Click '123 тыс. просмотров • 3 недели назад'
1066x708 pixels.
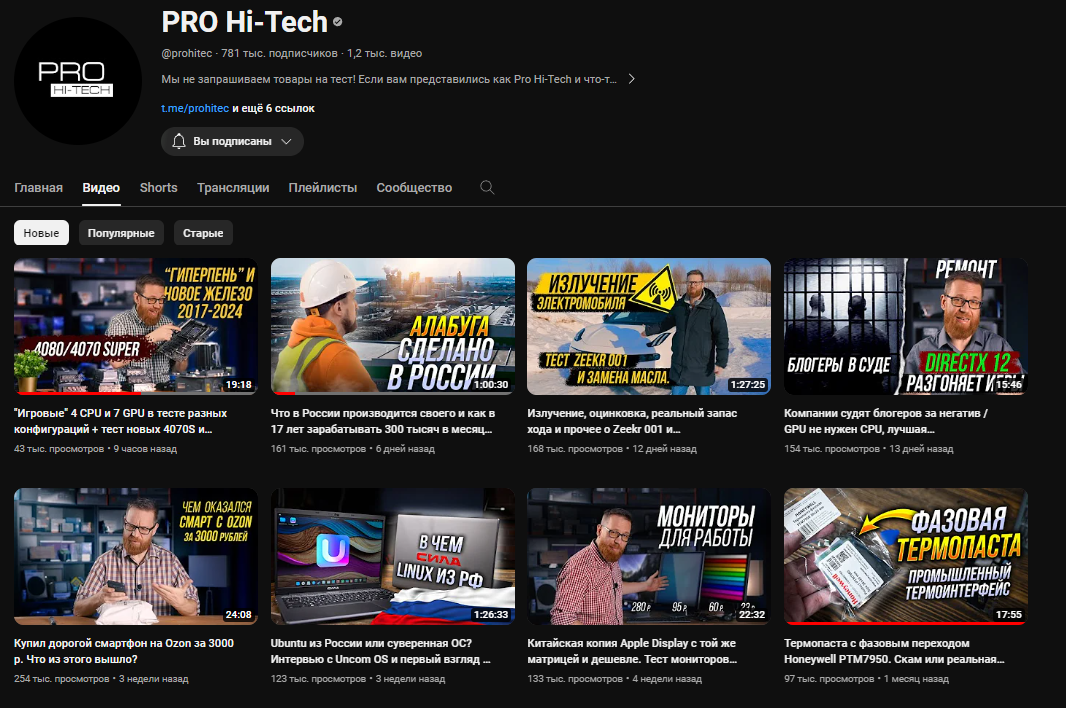358,679
